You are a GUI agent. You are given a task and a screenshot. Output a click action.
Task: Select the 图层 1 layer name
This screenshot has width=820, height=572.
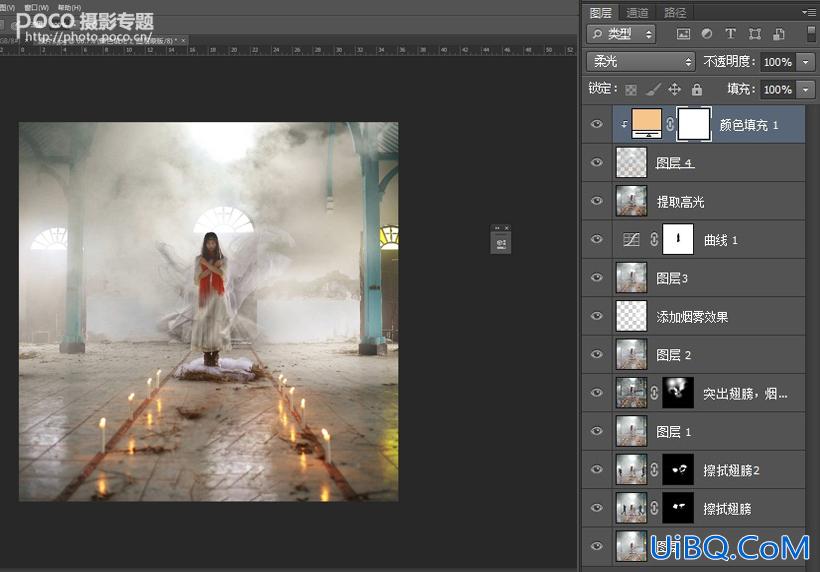[674, 432]
